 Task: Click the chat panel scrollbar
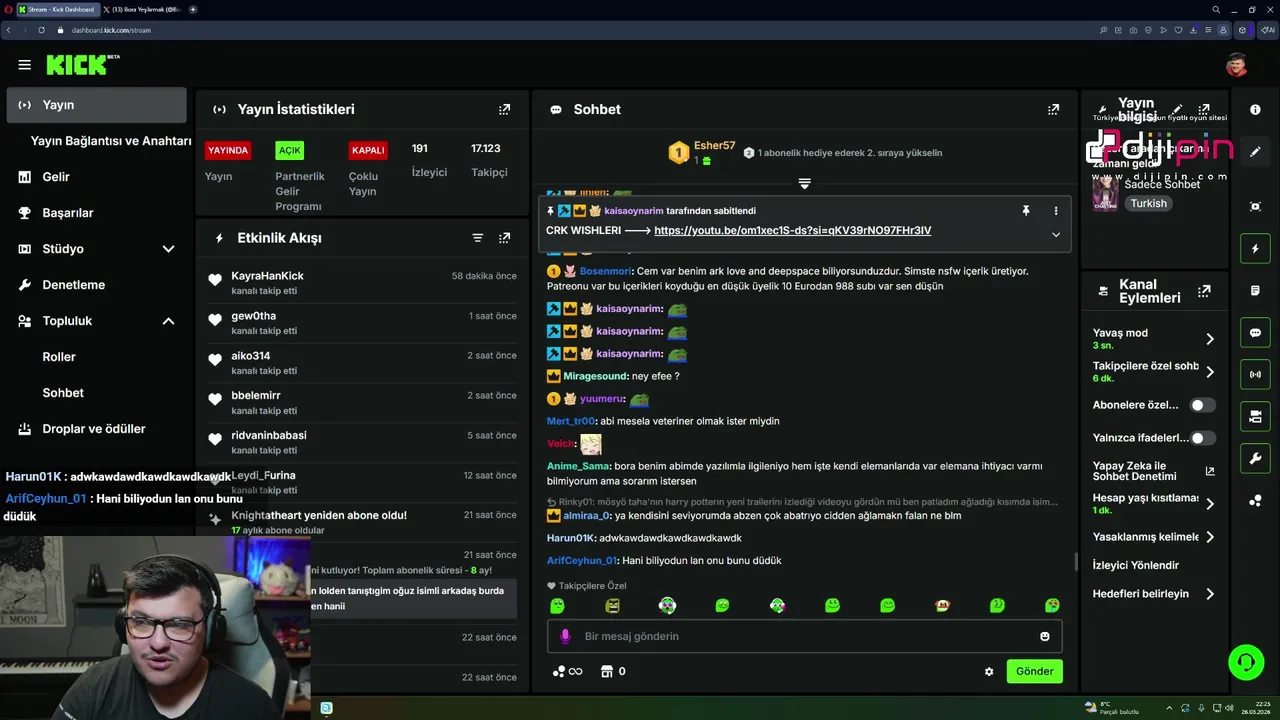pyautogui.click(x=1076, y=562)
